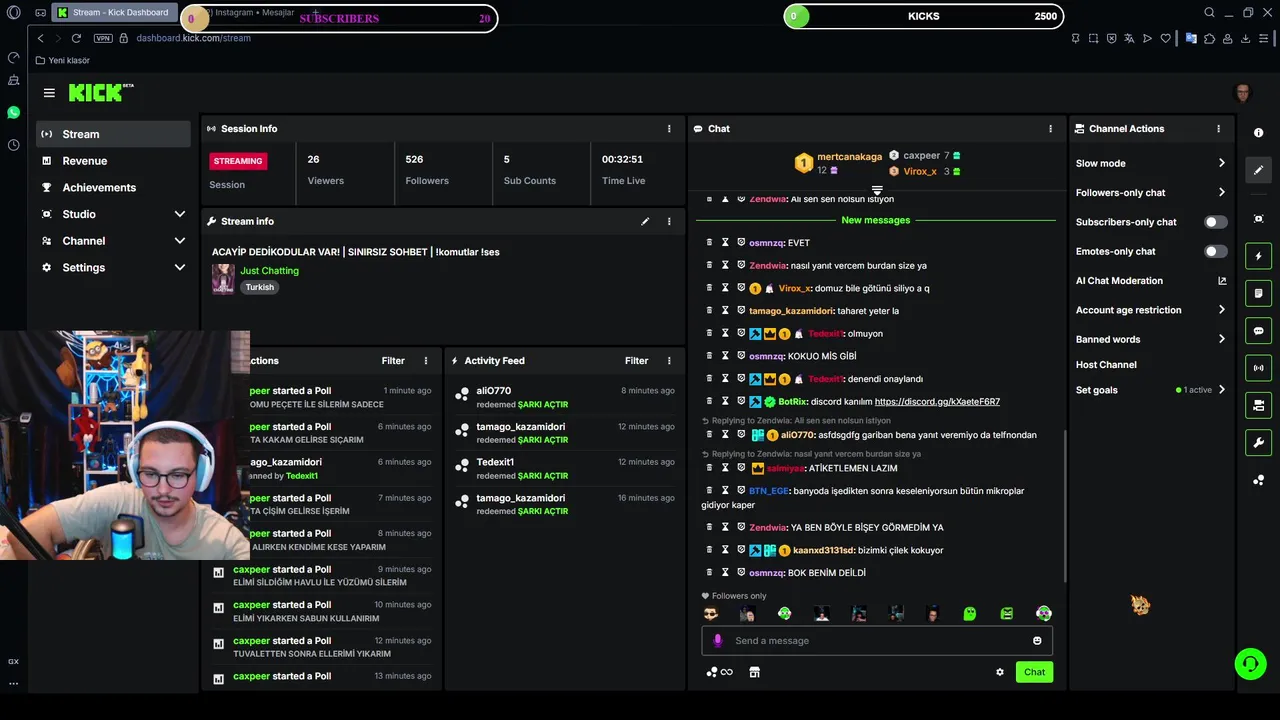This screenshot has width=1280, height=720.
Task: Click the chat scrollbar
Action: coord(1065,505)
